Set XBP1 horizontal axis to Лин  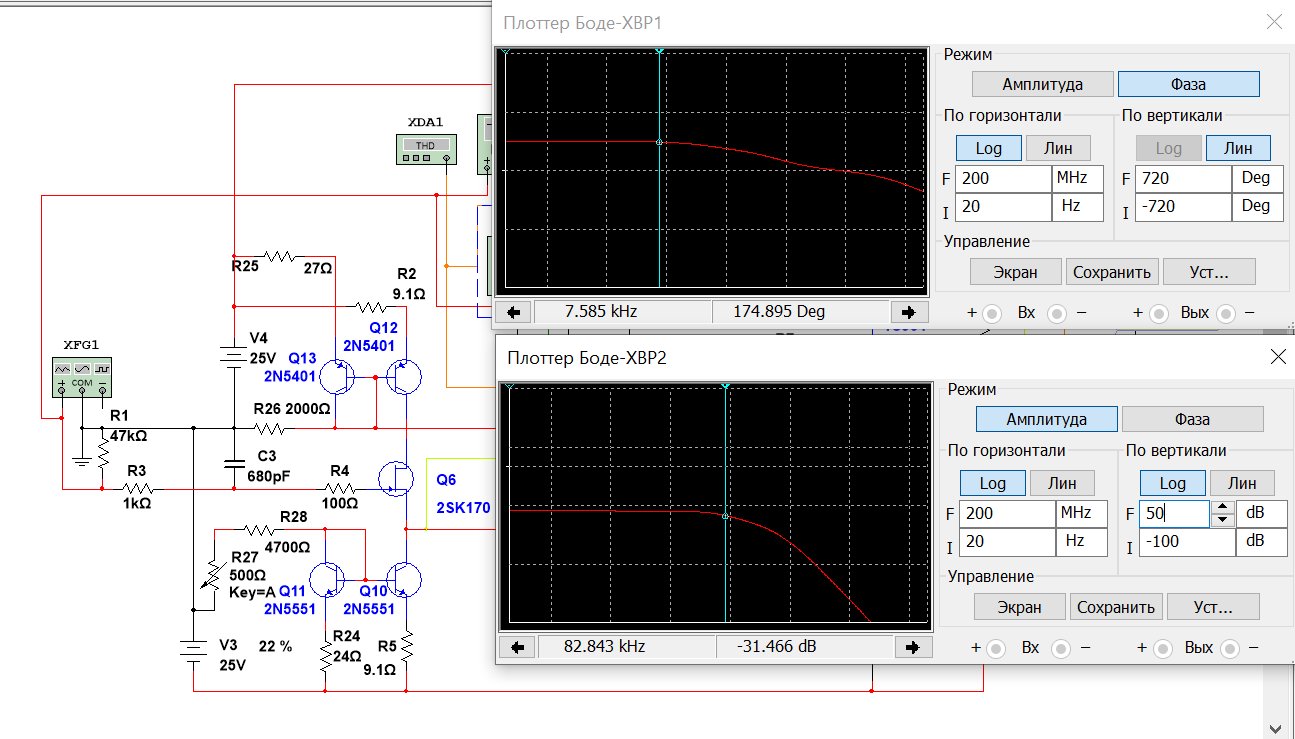pyautogui.click(x=1058, y=148)
